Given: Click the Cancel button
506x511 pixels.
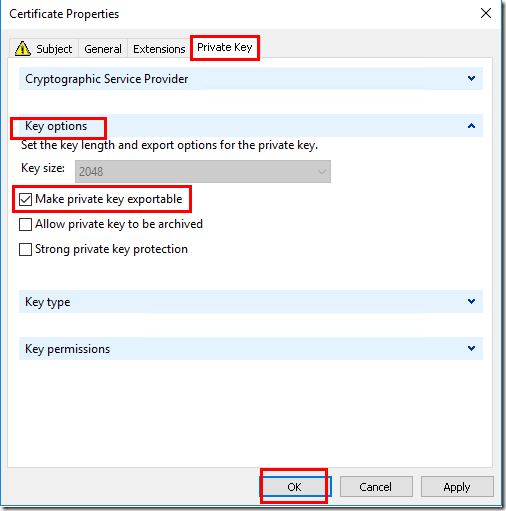Looking at the screenshot, I should (x=376, y=487).
